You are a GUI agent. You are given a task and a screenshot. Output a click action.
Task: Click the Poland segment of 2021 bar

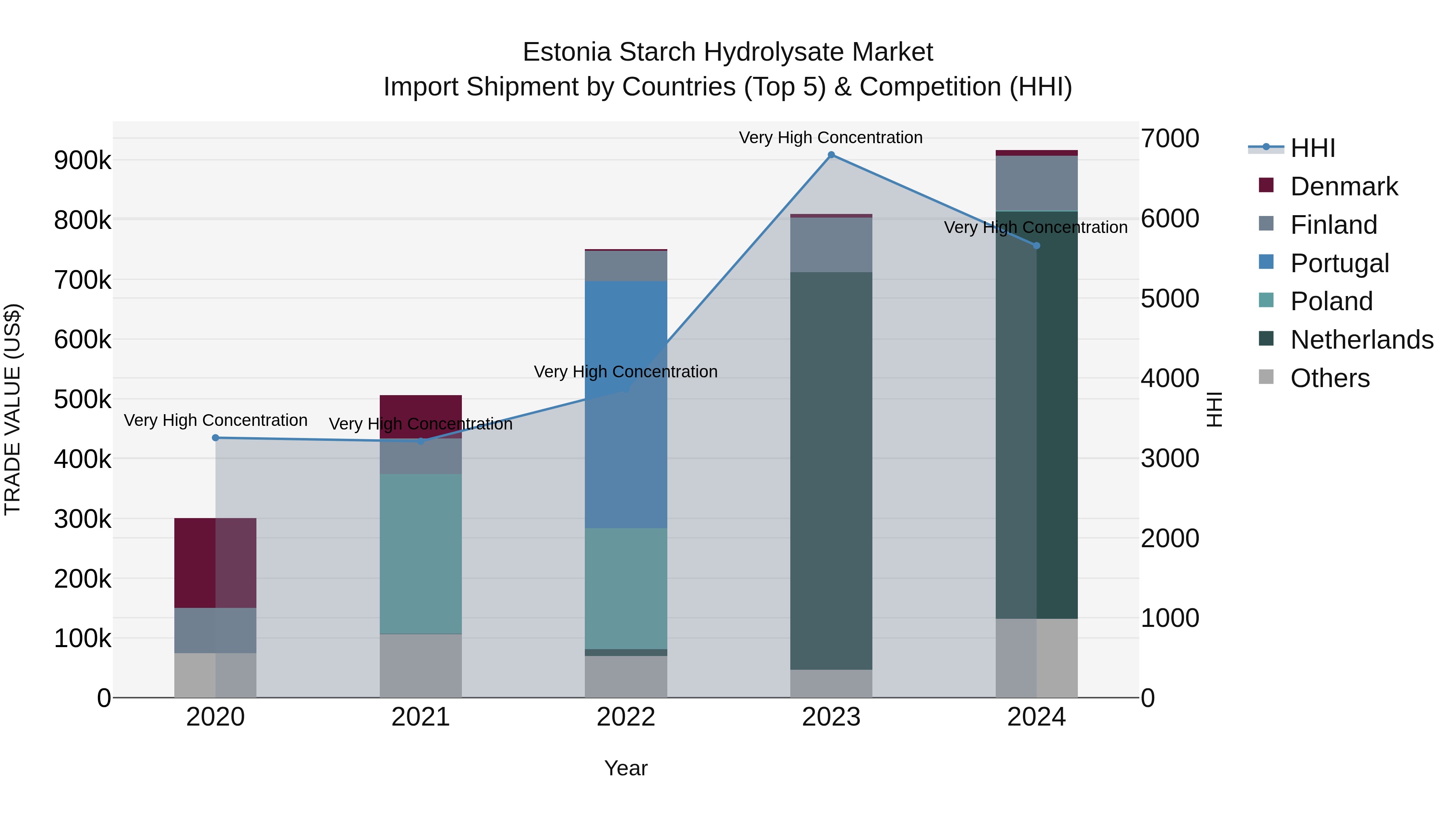click(x=421, y=554)
